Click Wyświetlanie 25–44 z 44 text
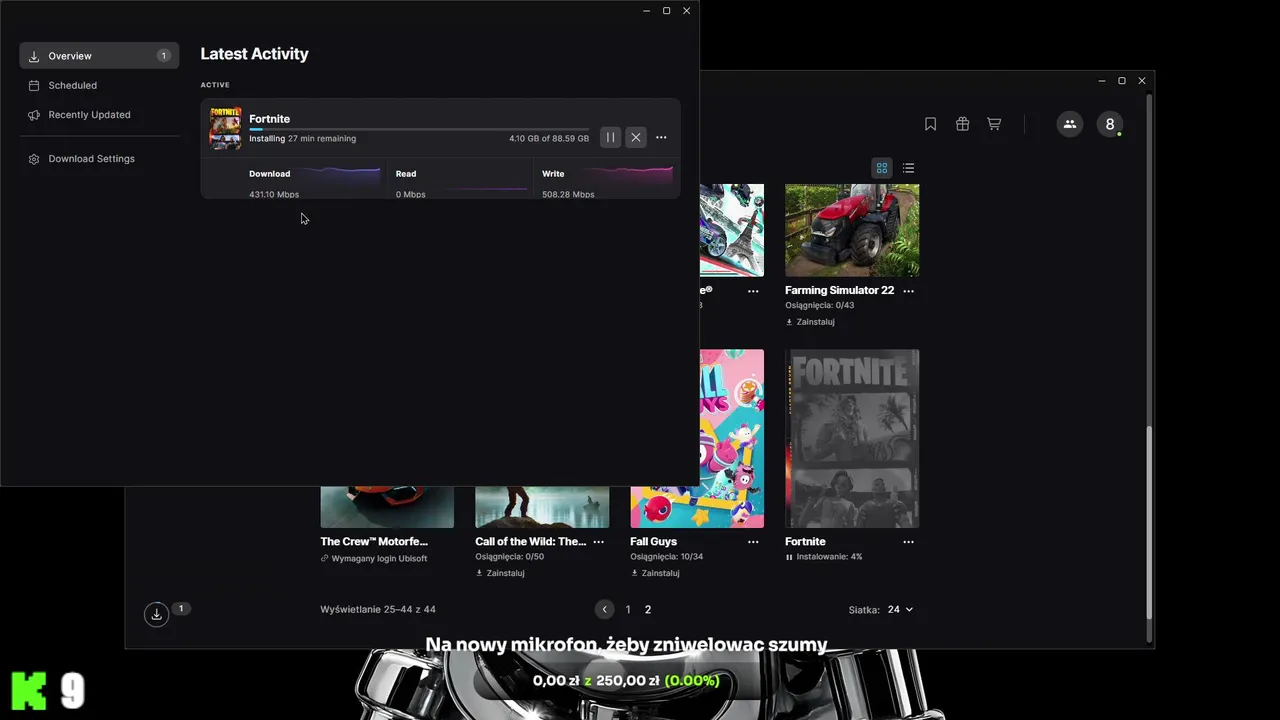This screenshot has height=720, width=1280. pos(378,609)
